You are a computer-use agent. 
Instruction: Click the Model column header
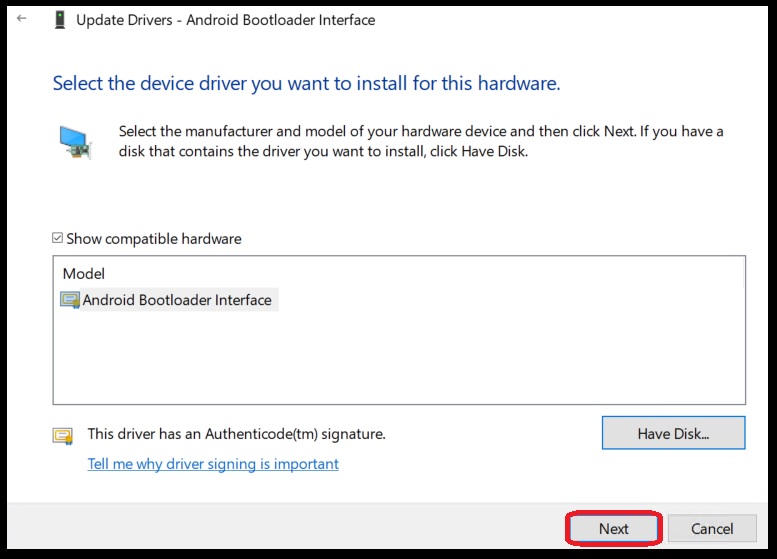click(84, 274)
